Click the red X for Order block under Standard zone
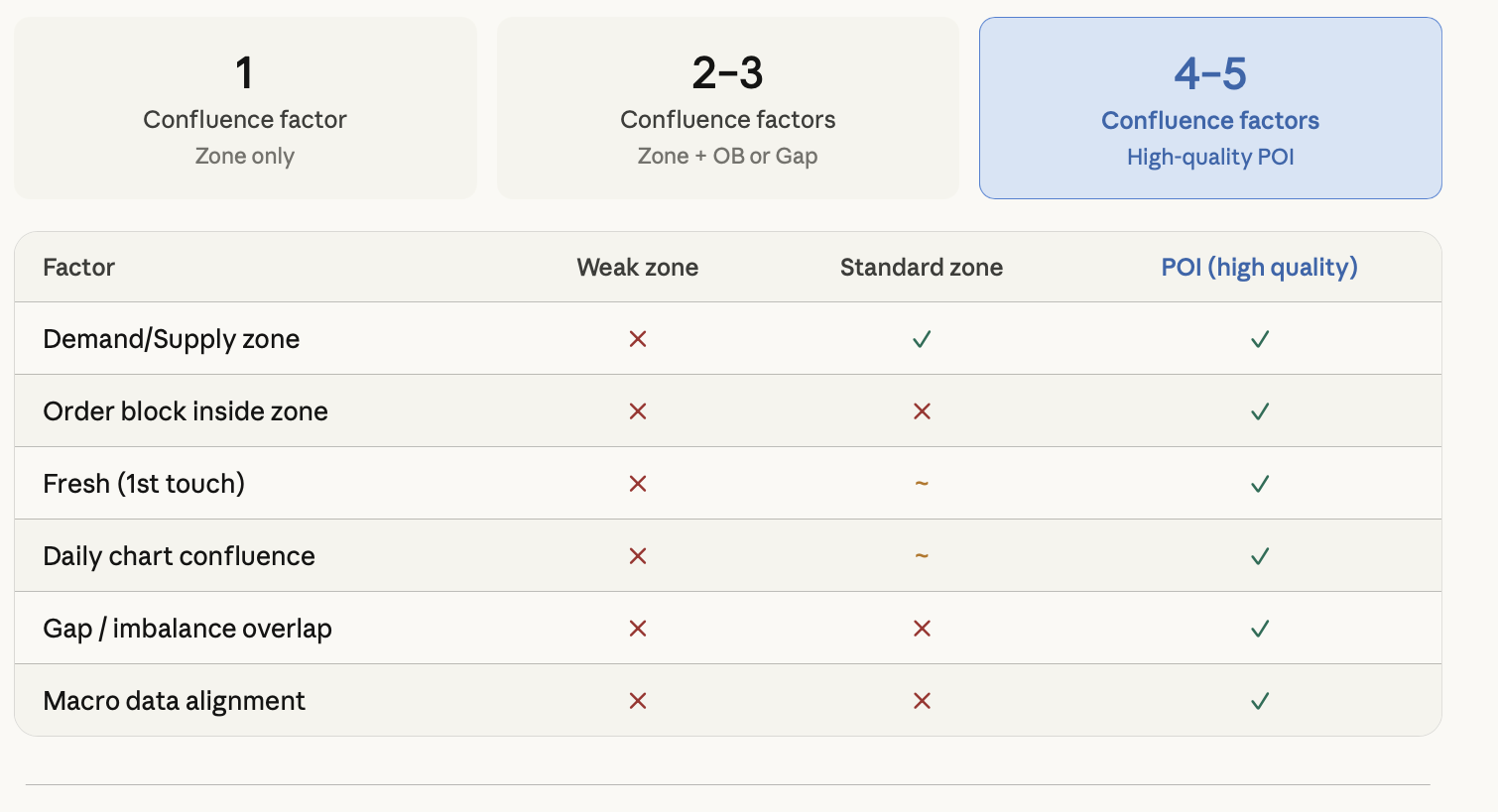 click(922, 411)
